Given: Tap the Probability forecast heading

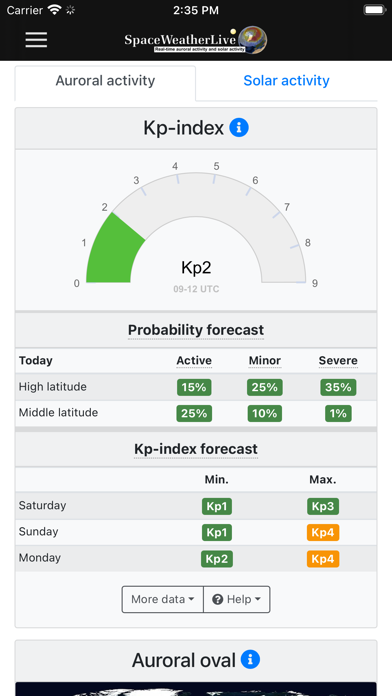Looking at the screenshot, I should (x=196, y=330).
